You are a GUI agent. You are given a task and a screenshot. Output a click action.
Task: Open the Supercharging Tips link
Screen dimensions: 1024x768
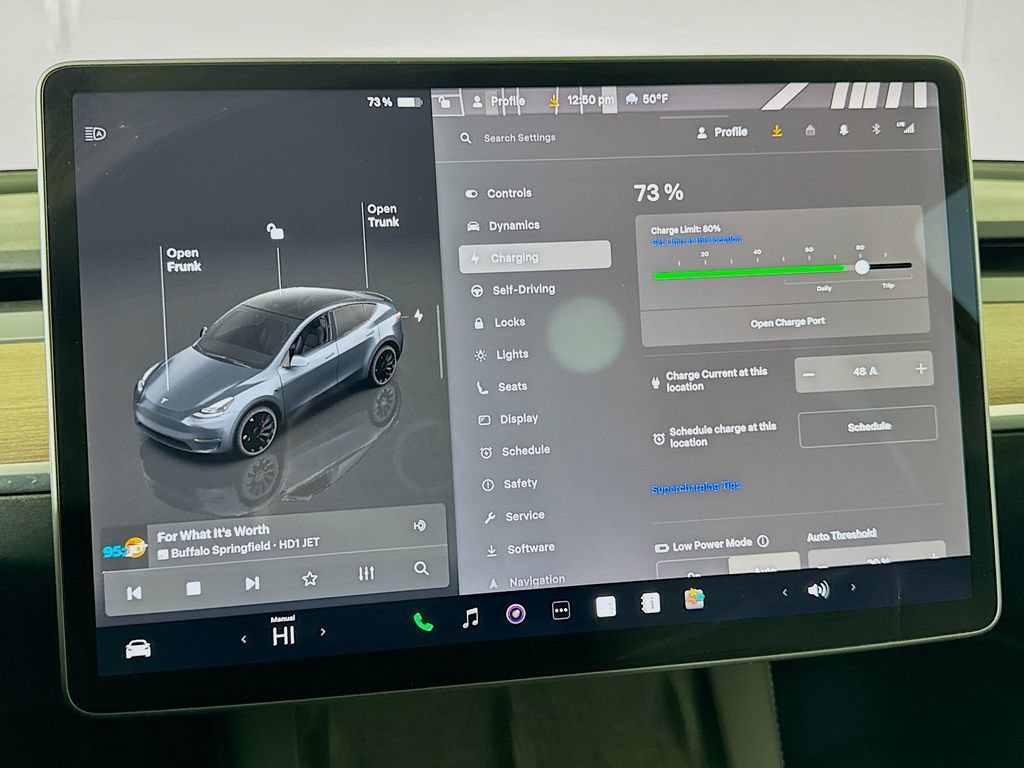[696, 487]
